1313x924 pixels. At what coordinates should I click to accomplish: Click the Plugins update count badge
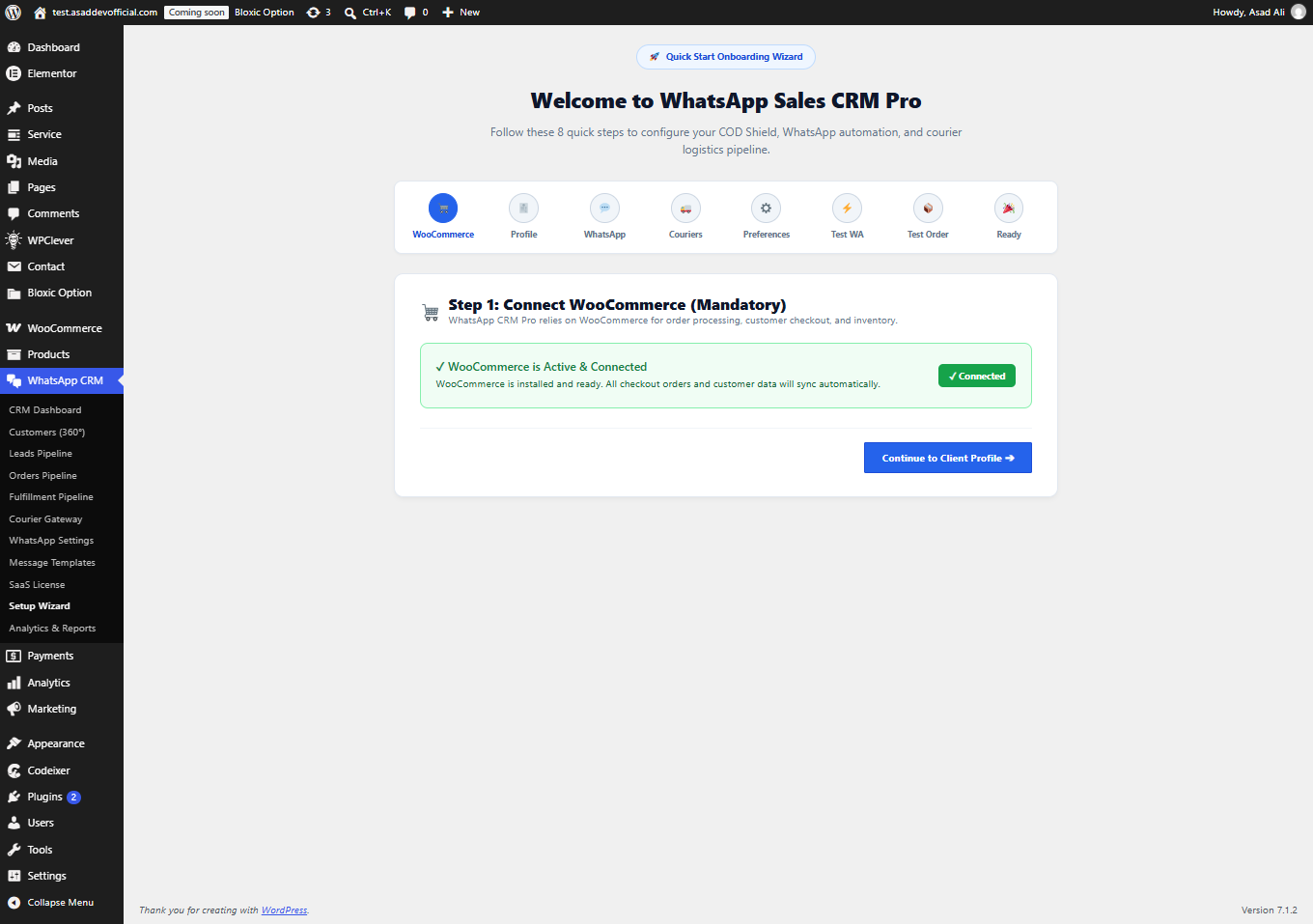[x=73, y=798]
